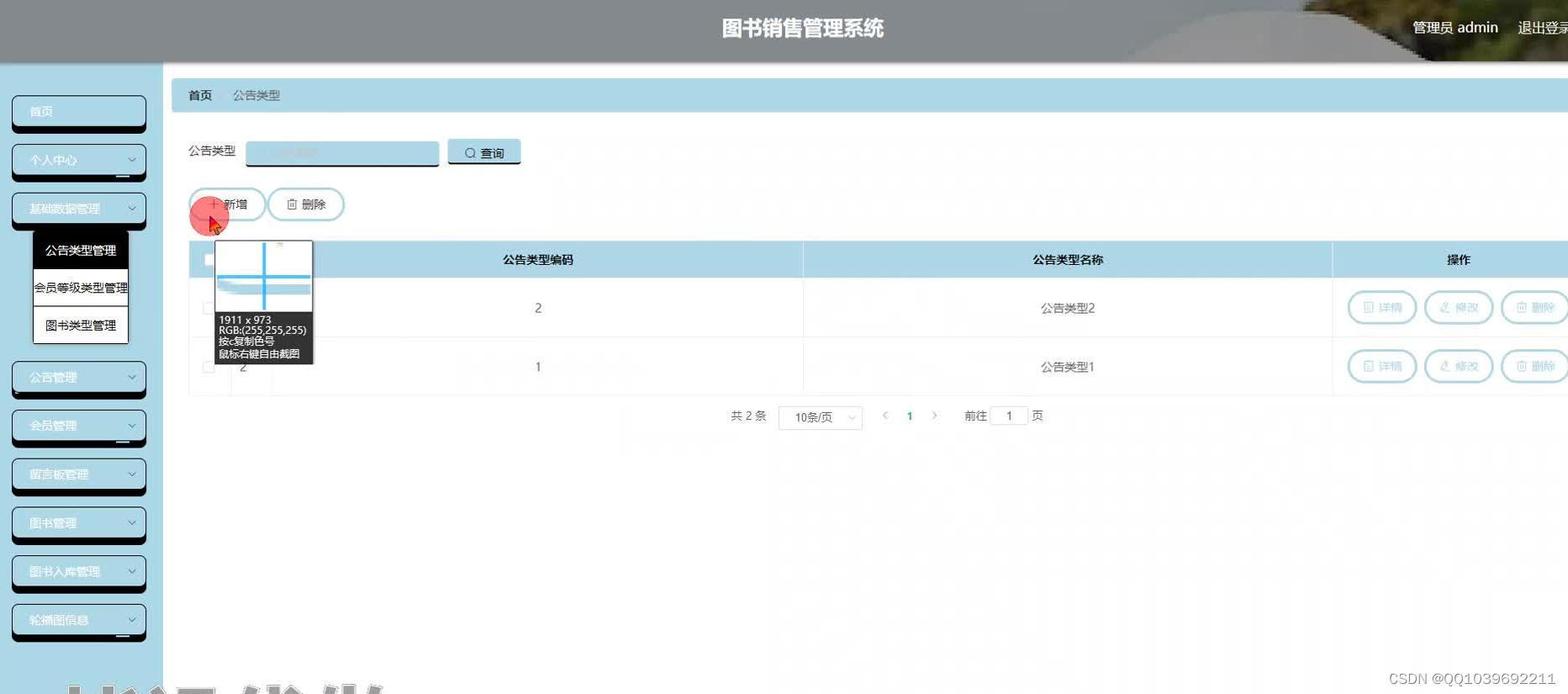1568x694 pixels.
Task: Click 详情 button for 公告类型2 row
Action: pos(1382,308)
